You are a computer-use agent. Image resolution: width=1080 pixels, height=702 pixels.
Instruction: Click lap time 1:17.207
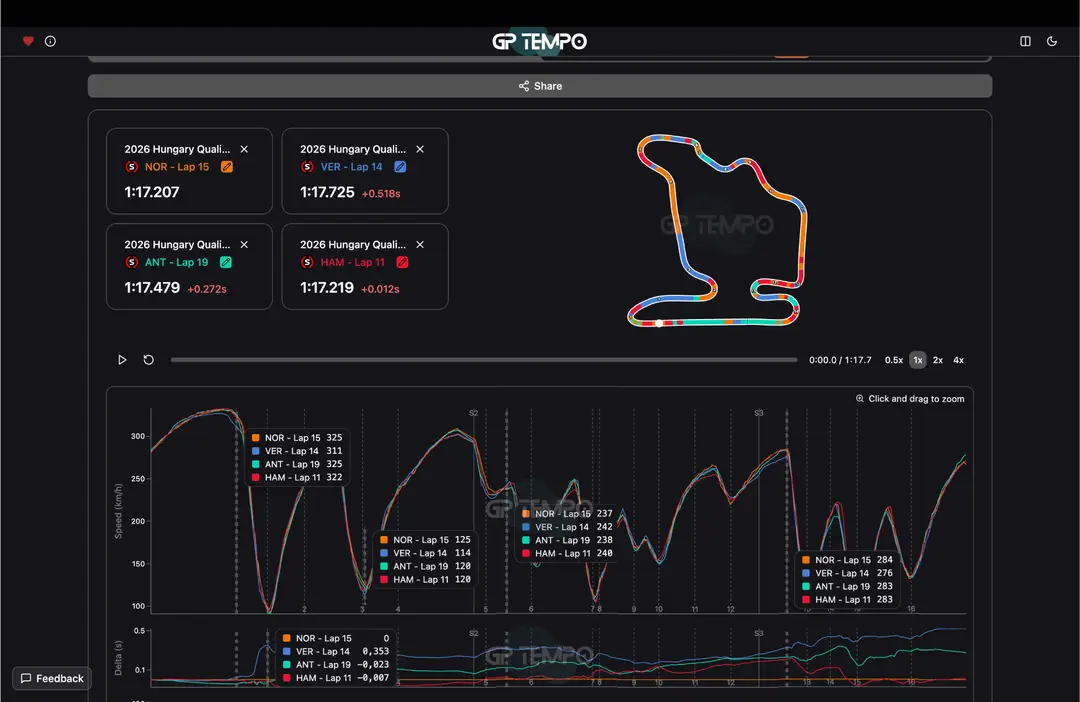pos(152,192)
